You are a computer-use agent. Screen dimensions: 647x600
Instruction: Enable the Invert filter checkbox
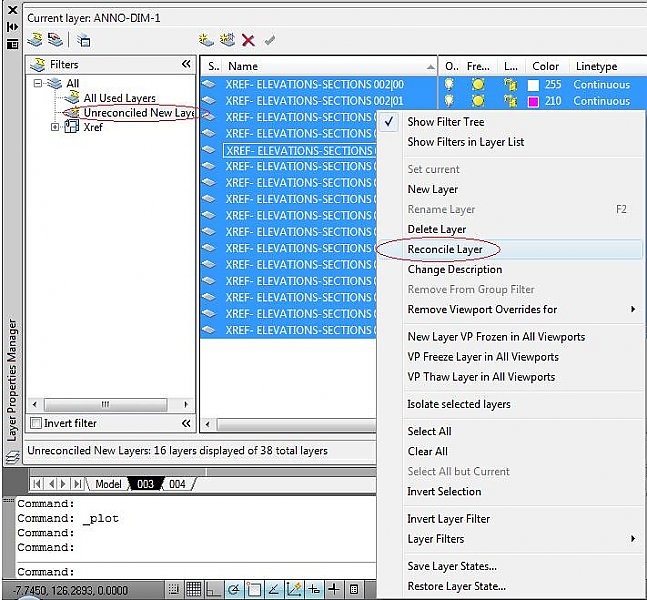point(36,424)
